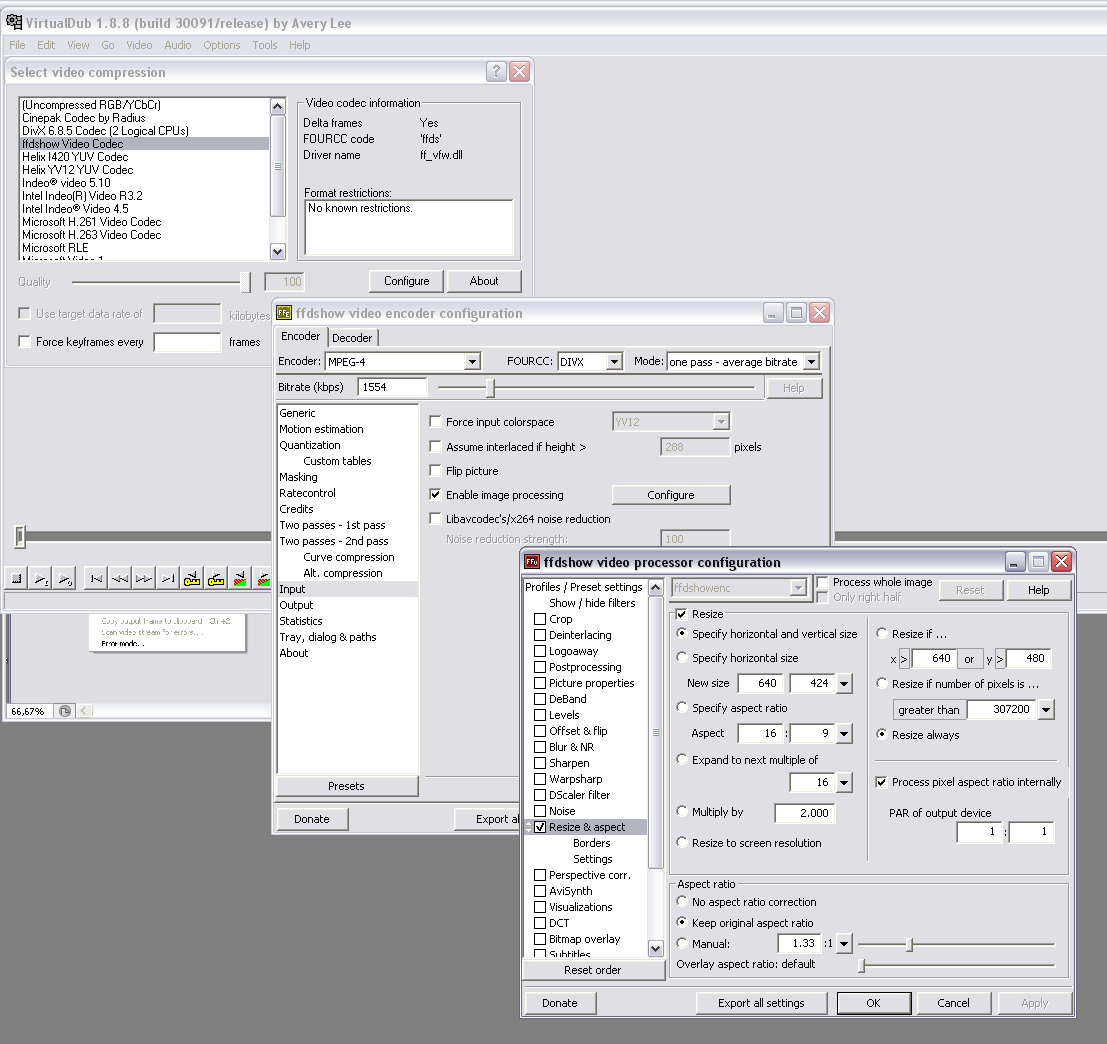Open the Encoder MPEG-4 dropdown

(472, 362)
